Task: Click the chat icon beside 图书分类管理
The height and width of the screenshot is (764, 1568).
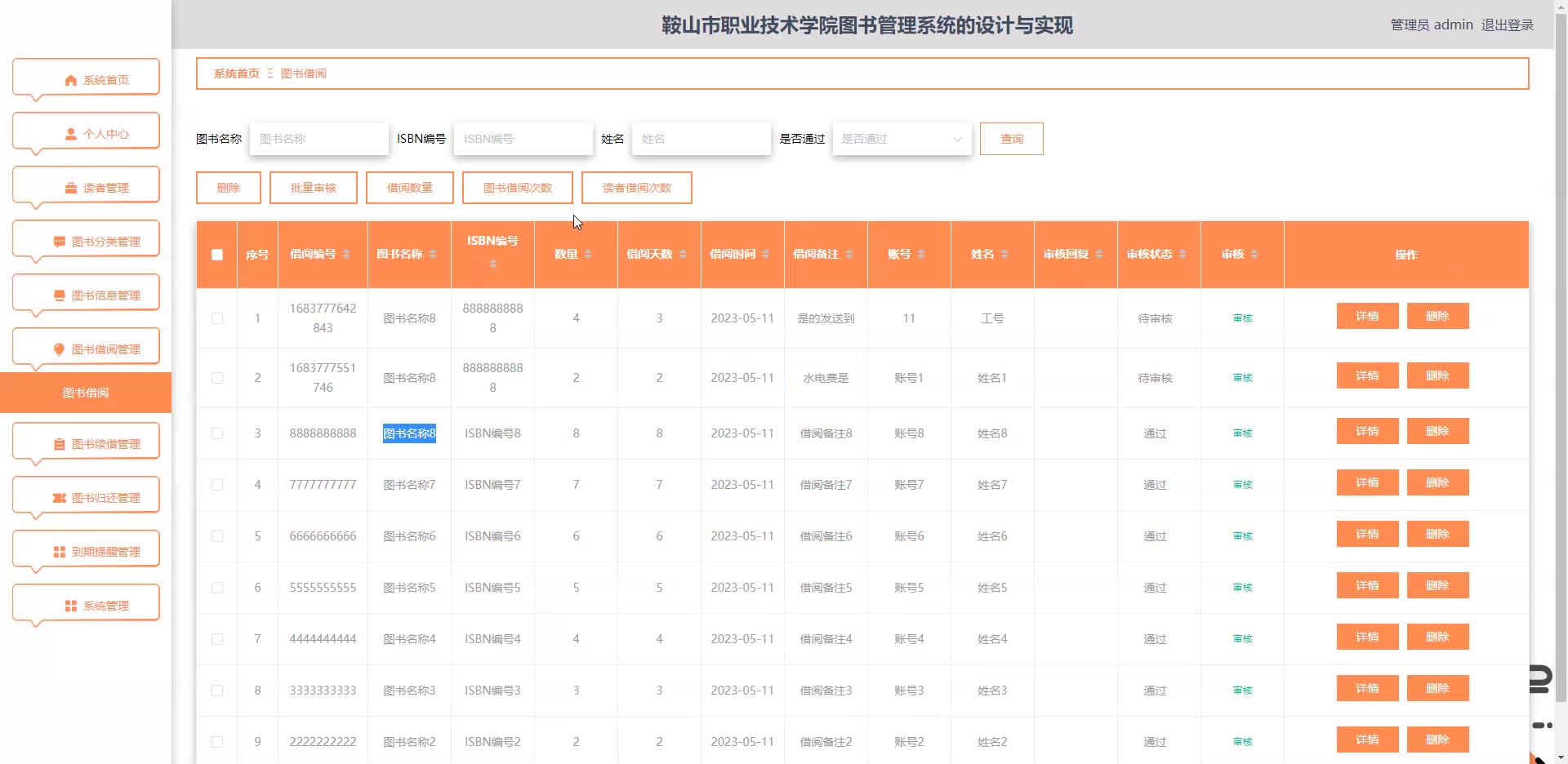Action: click(x=59, y=242)
